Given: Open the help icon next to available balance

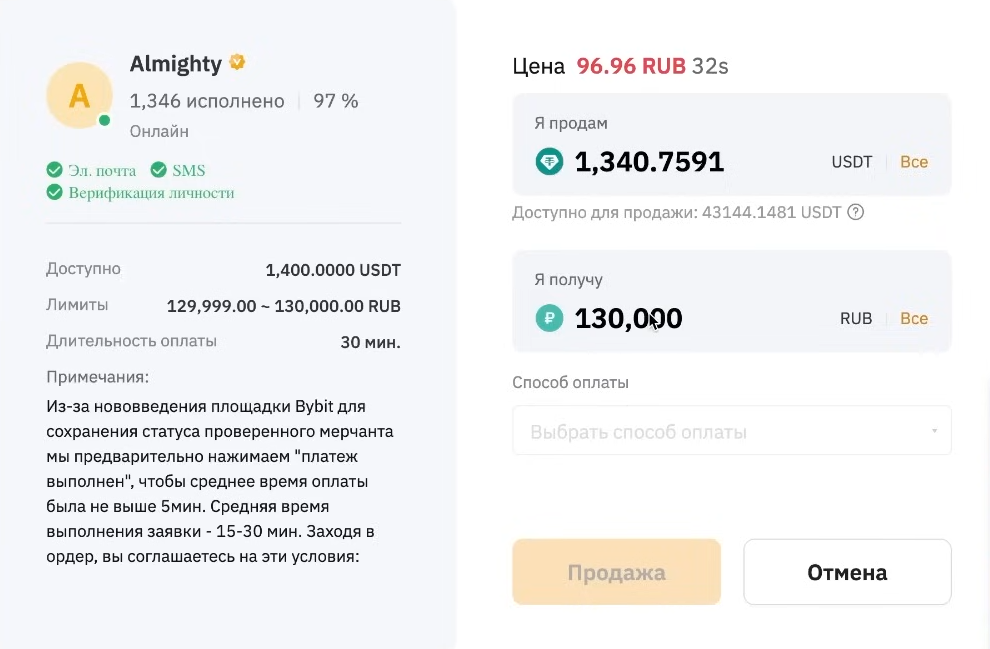Looking at the screenshot, I should pos(856,212).
